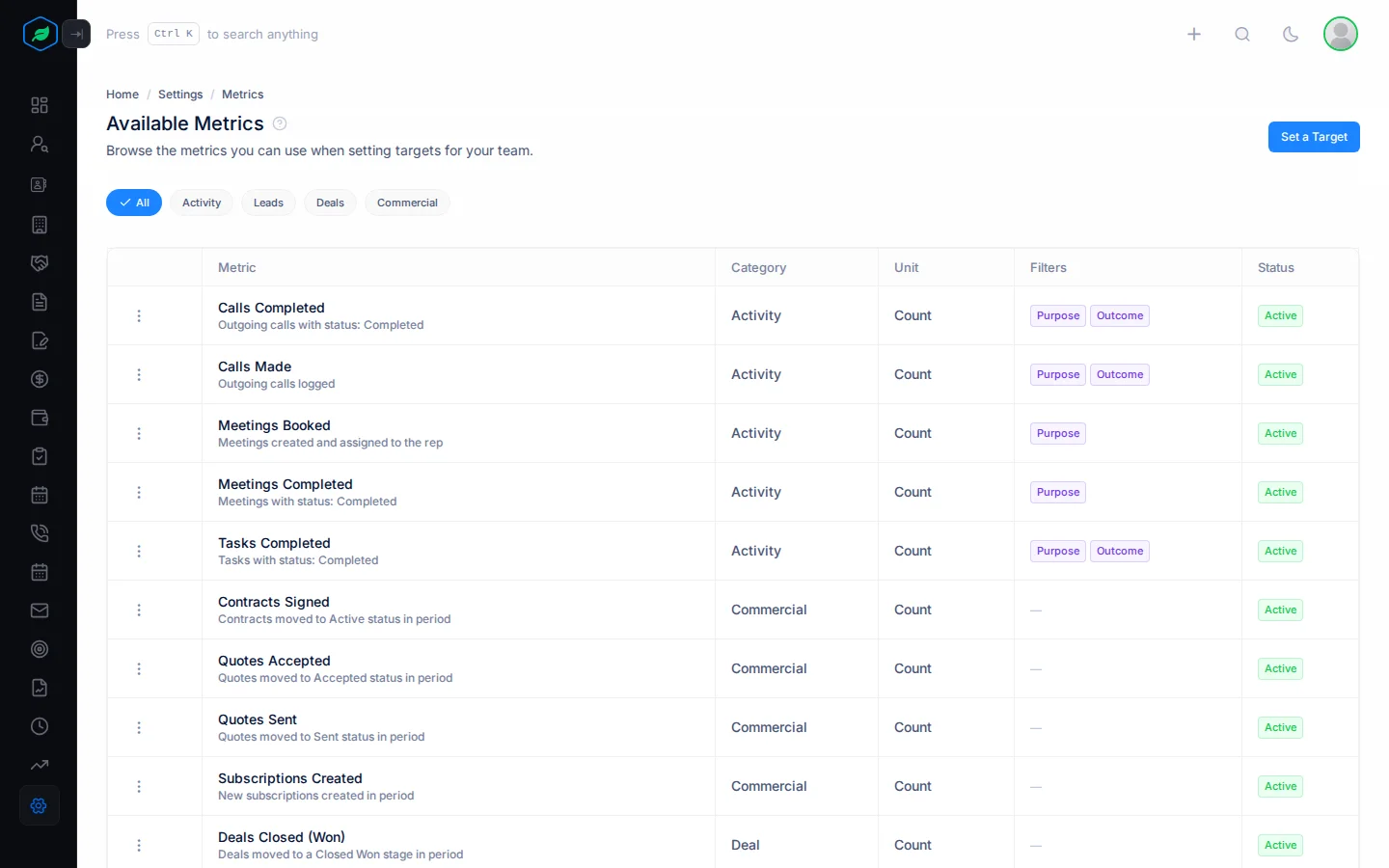
Task: Open the user avatar profile menu
Action: (1341, 34)
